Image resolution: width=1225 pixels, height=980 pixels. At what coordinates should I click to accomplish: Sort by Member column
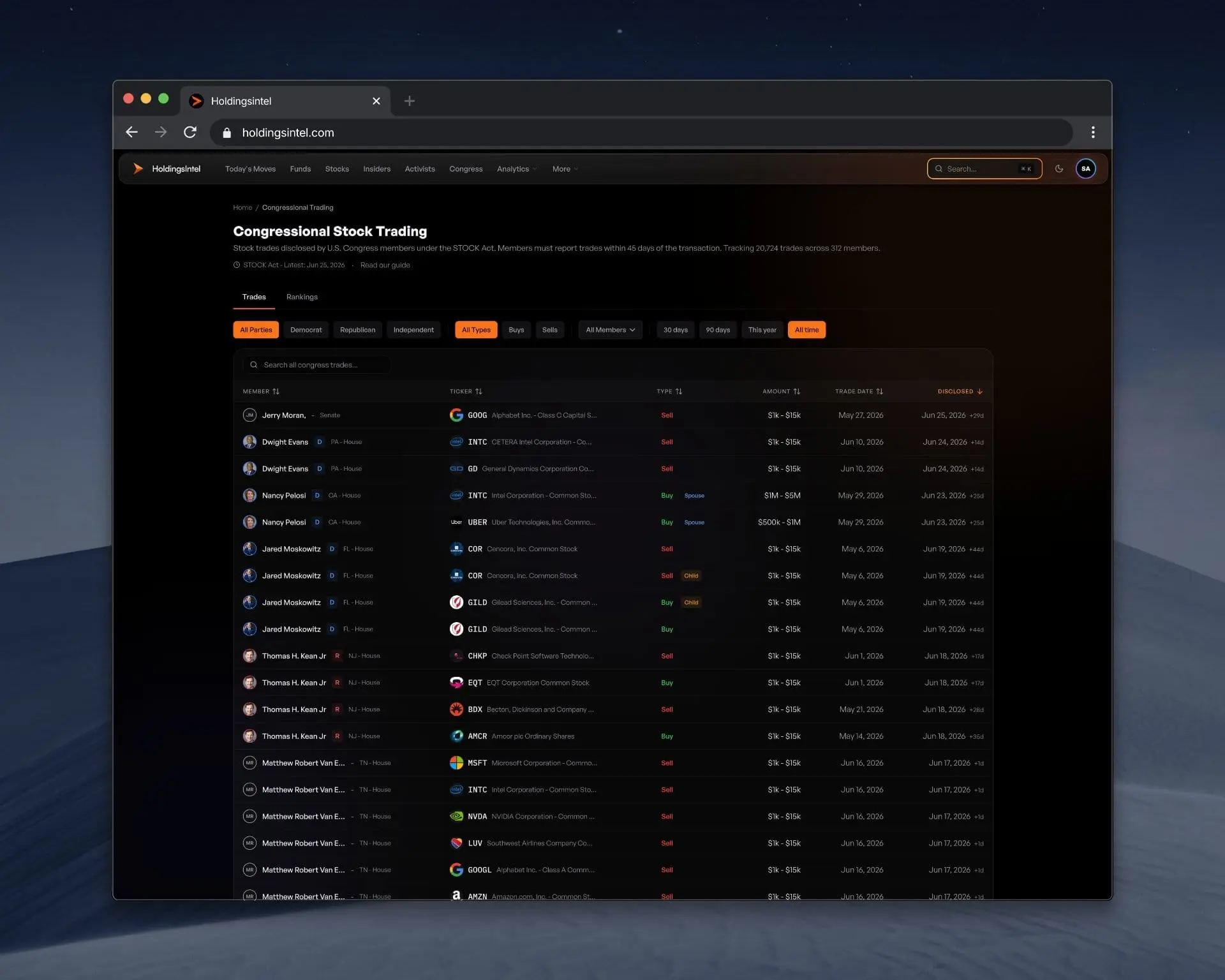(261, 392)
